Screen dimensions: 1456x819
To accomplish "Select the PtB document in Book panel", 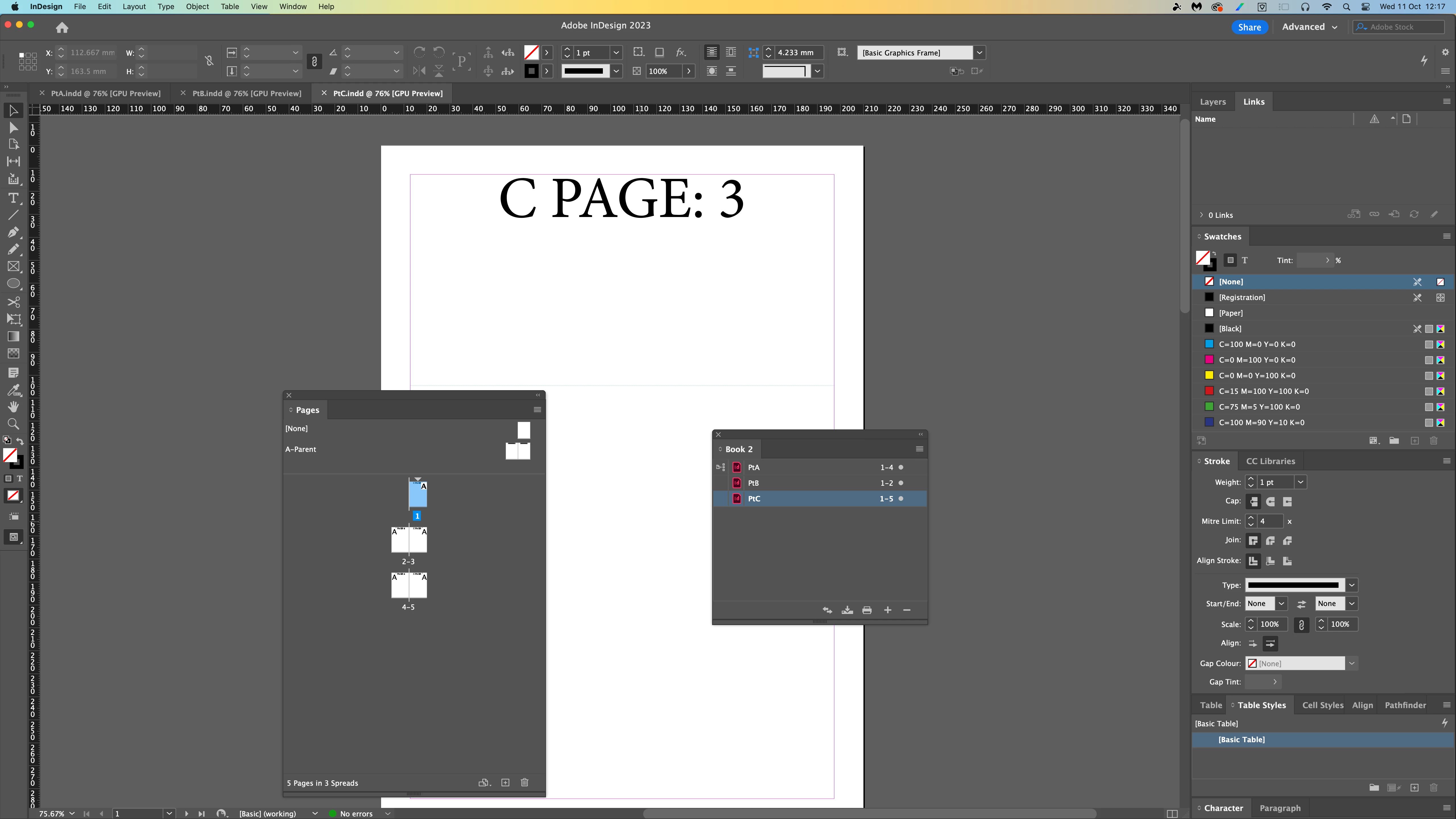I will coord(753,483).
